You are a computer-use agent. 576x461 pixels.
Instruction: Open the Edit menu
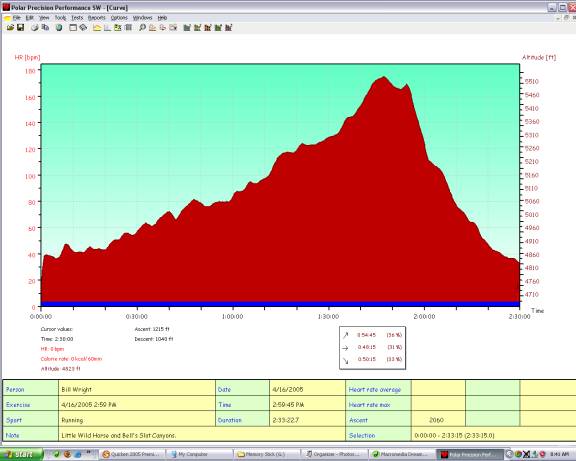click(30, 18)
